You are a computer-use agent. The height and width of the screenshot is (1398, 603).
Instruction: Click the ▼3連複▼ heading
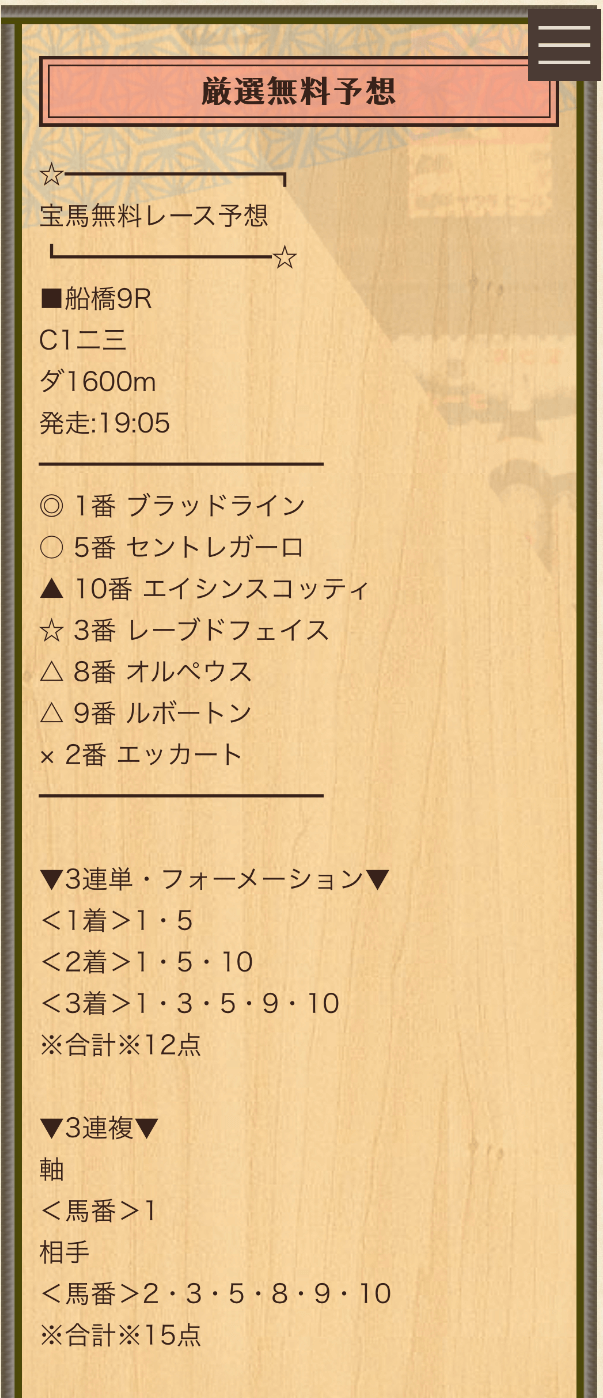pyautogui.click(x=99, y=1128)
